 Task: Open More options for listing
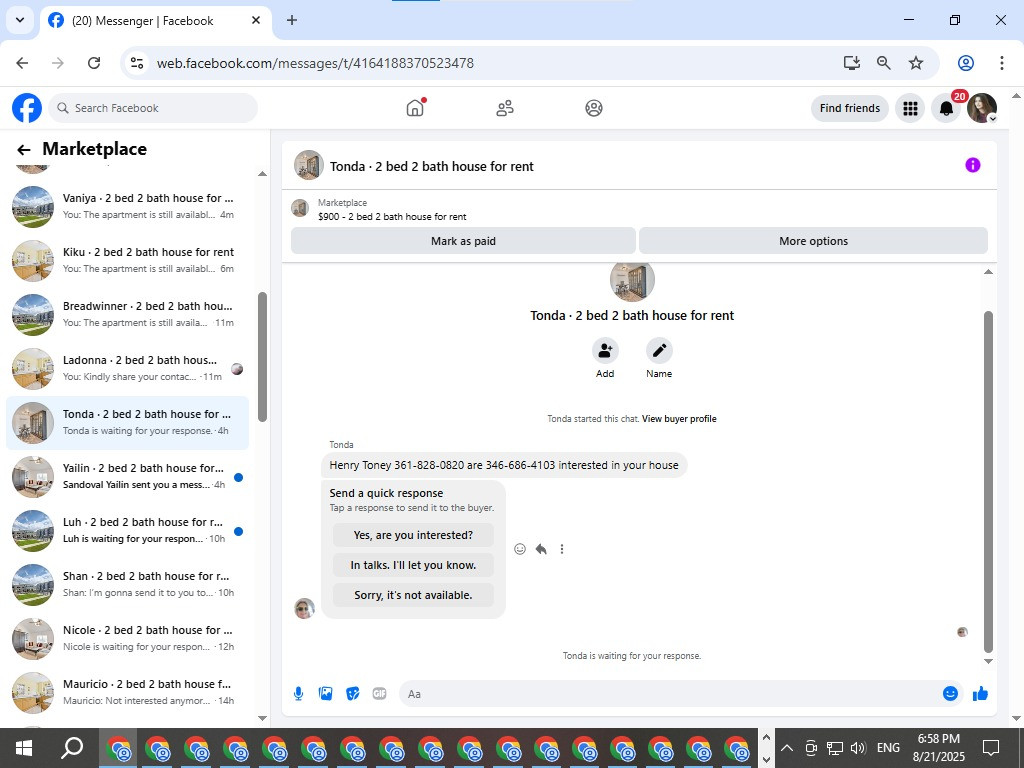(x=813, y=241)
